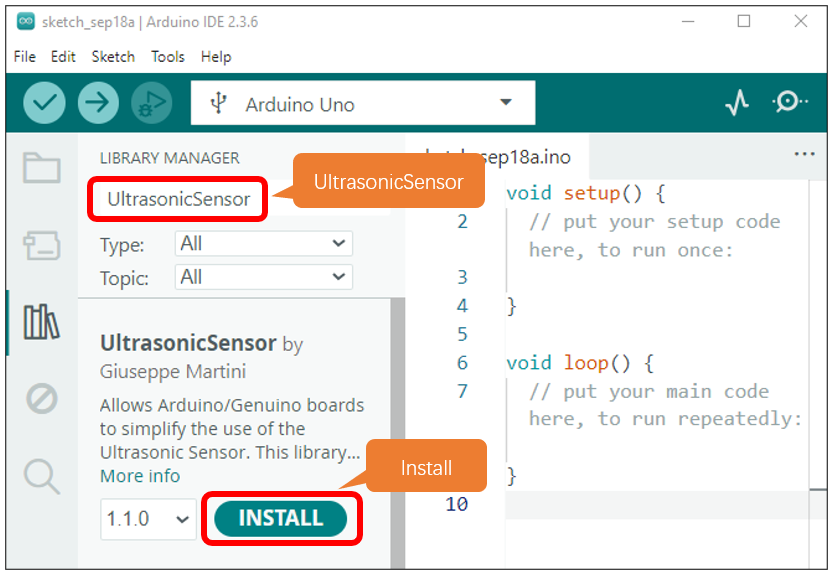Open the Serial Monitor
Image resolution: width=833 pixels, height=575 pixels.
tap(790, 102)
